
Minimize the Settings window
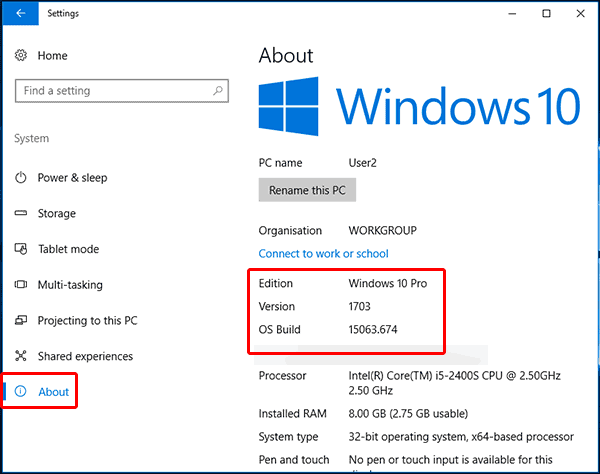click(x=512, y=14)
